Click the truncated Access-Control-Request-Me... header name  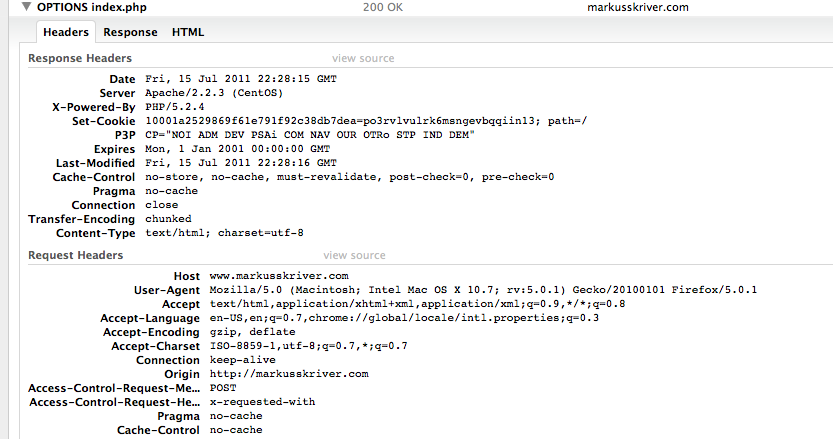tap(114, 389)
